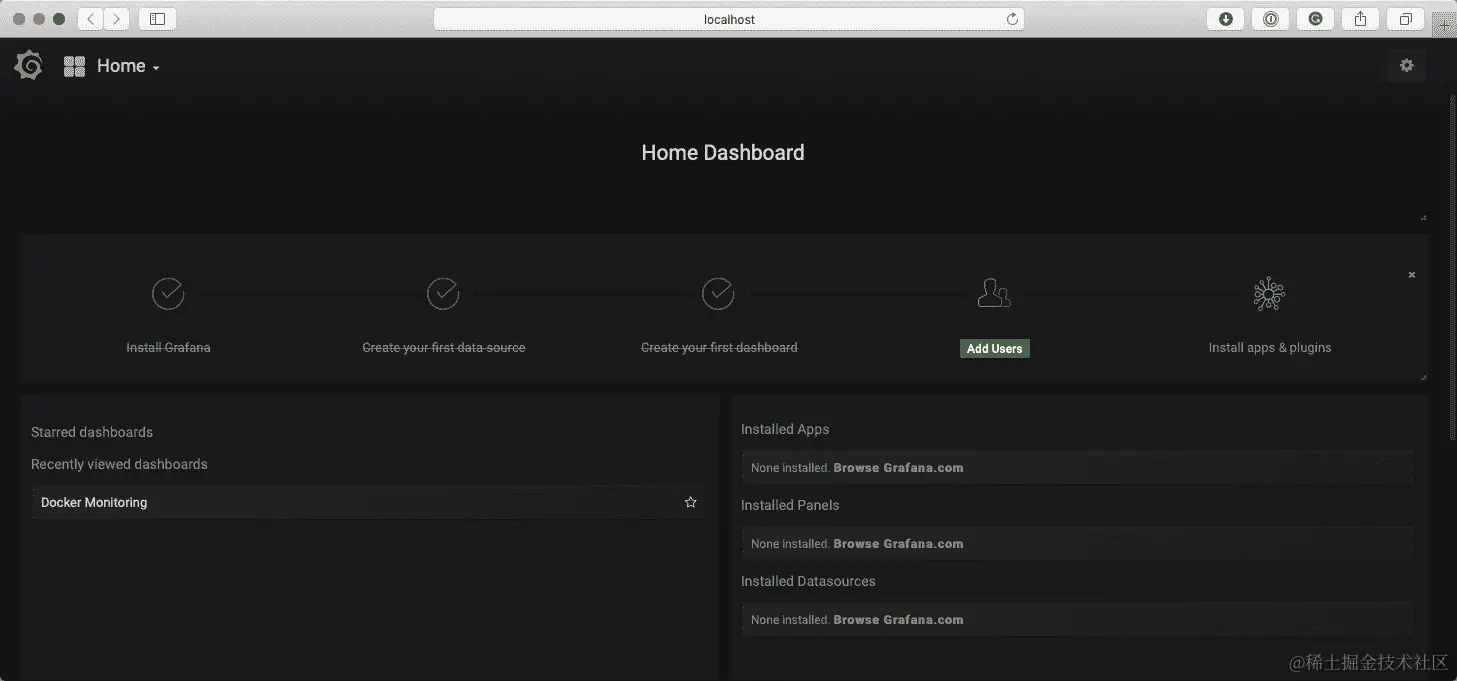The height and width of the screenshot is (681, 1457).
Task: Click the Installed Panels heading
Action: [x=790, y=506]
